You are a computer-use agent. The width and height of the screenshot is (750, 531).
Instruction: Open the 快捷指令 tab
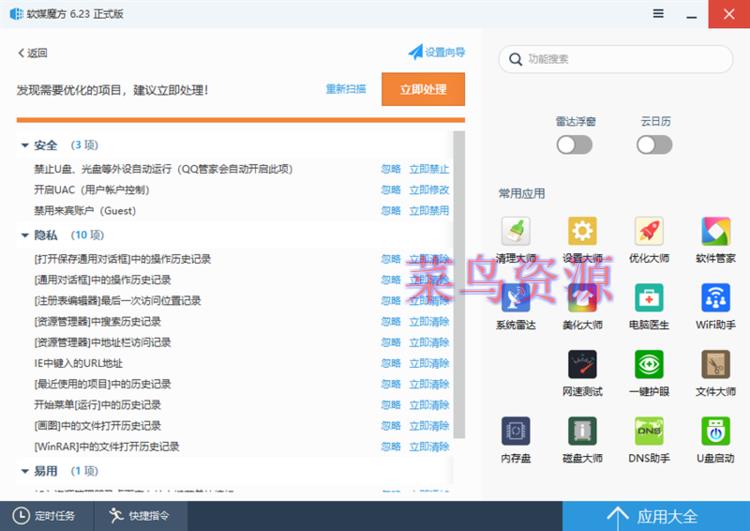tap(140, 516)
